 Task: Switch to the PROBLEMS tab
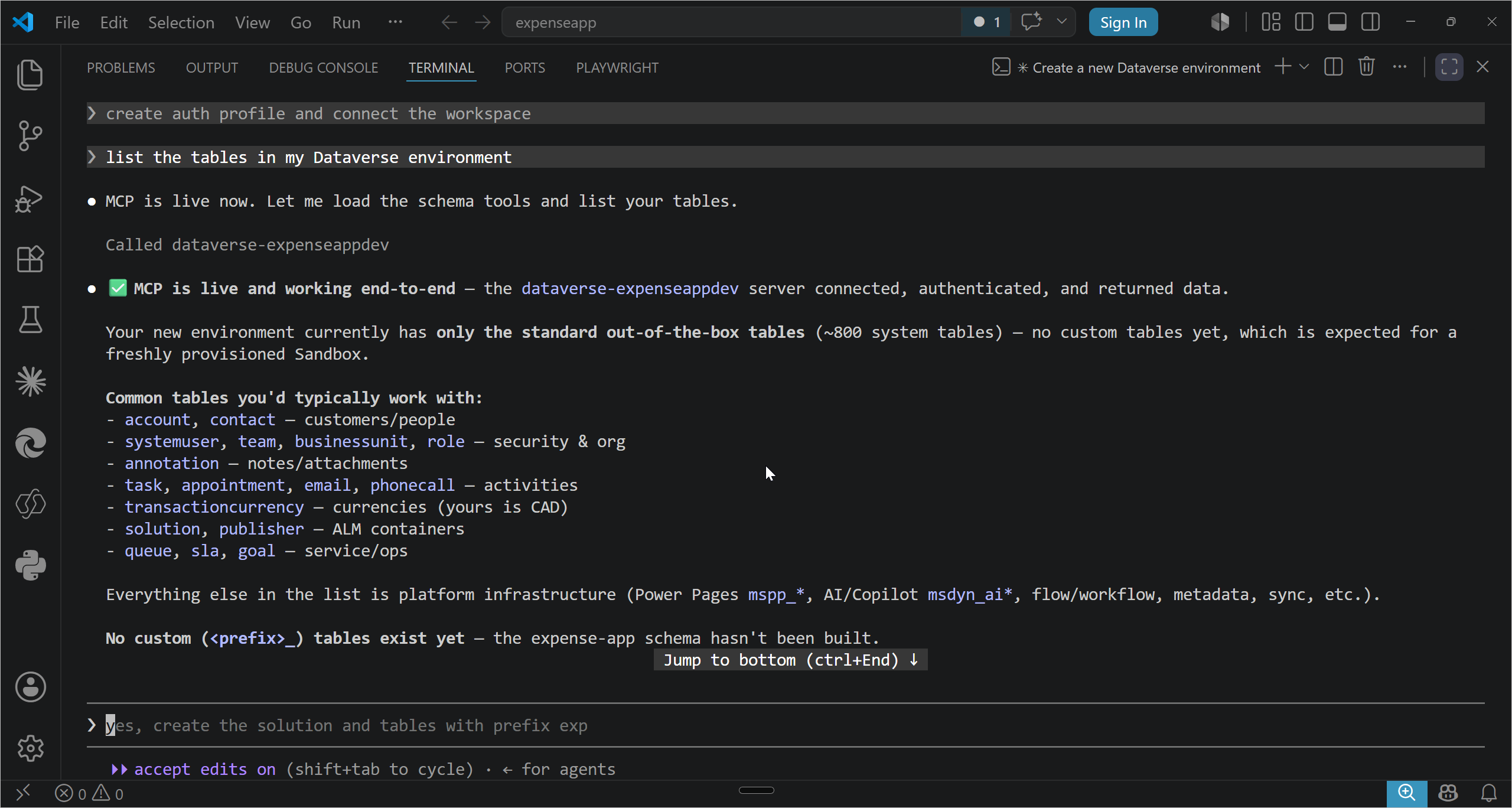[x=121, y=67]
